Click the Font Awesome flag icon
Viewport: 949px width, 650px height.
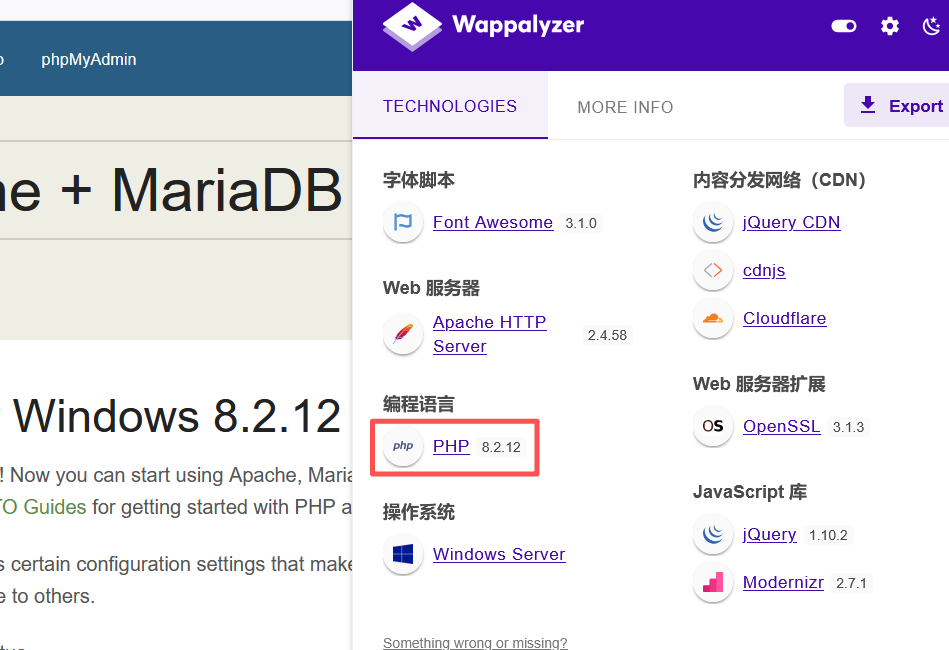403,222
